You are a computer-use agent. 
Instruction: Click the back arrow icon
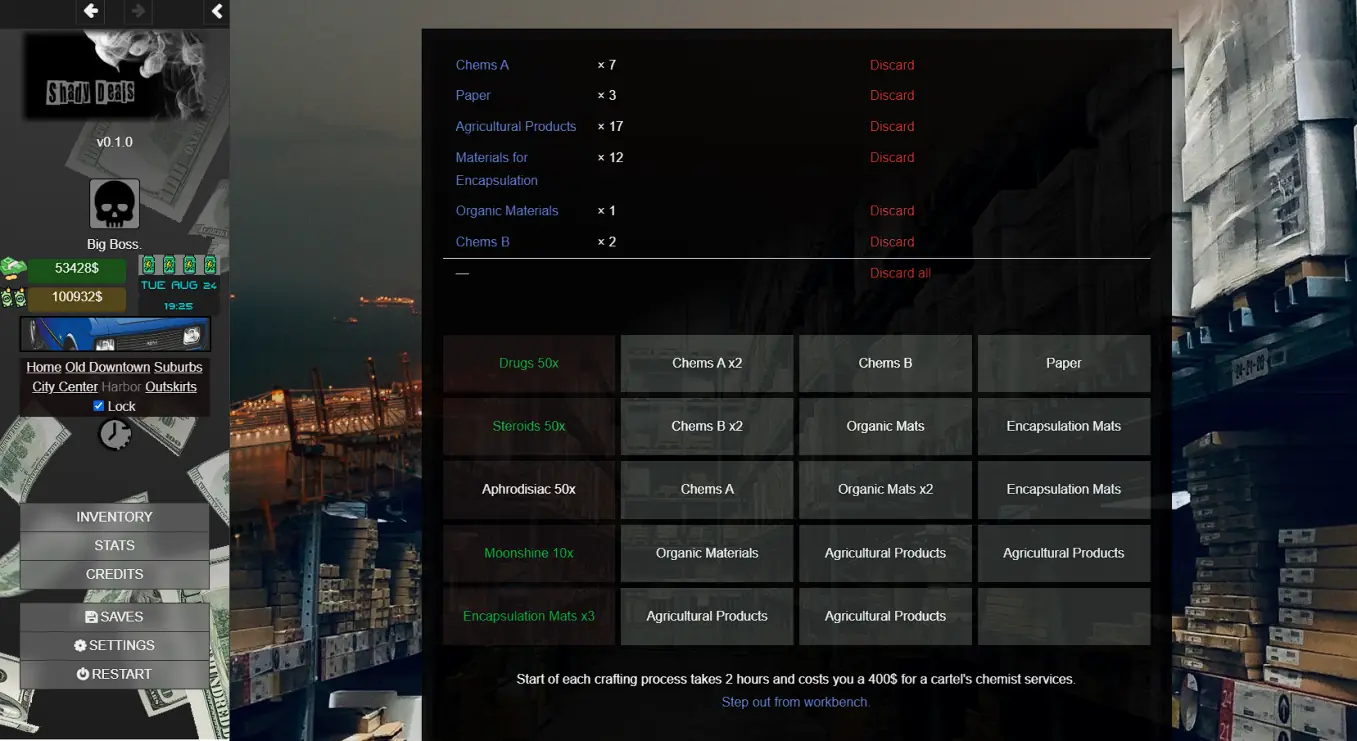point(91,11)
